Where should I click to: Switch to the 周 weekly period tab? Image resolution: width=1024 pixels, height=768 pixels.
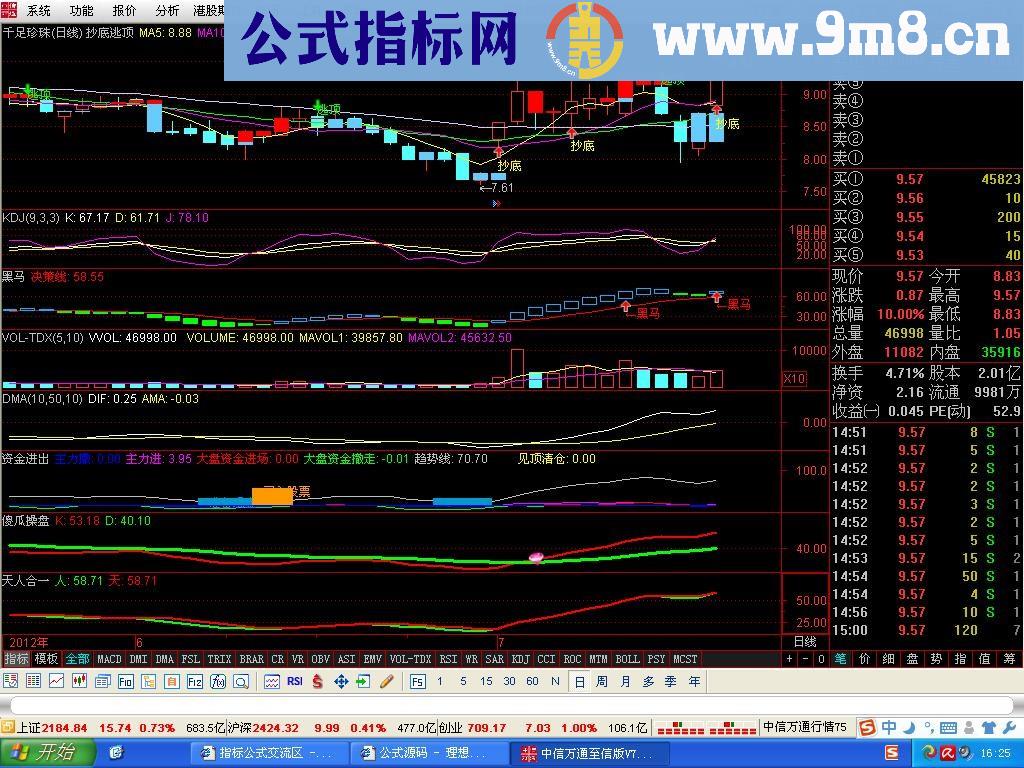tap(601, 681)
